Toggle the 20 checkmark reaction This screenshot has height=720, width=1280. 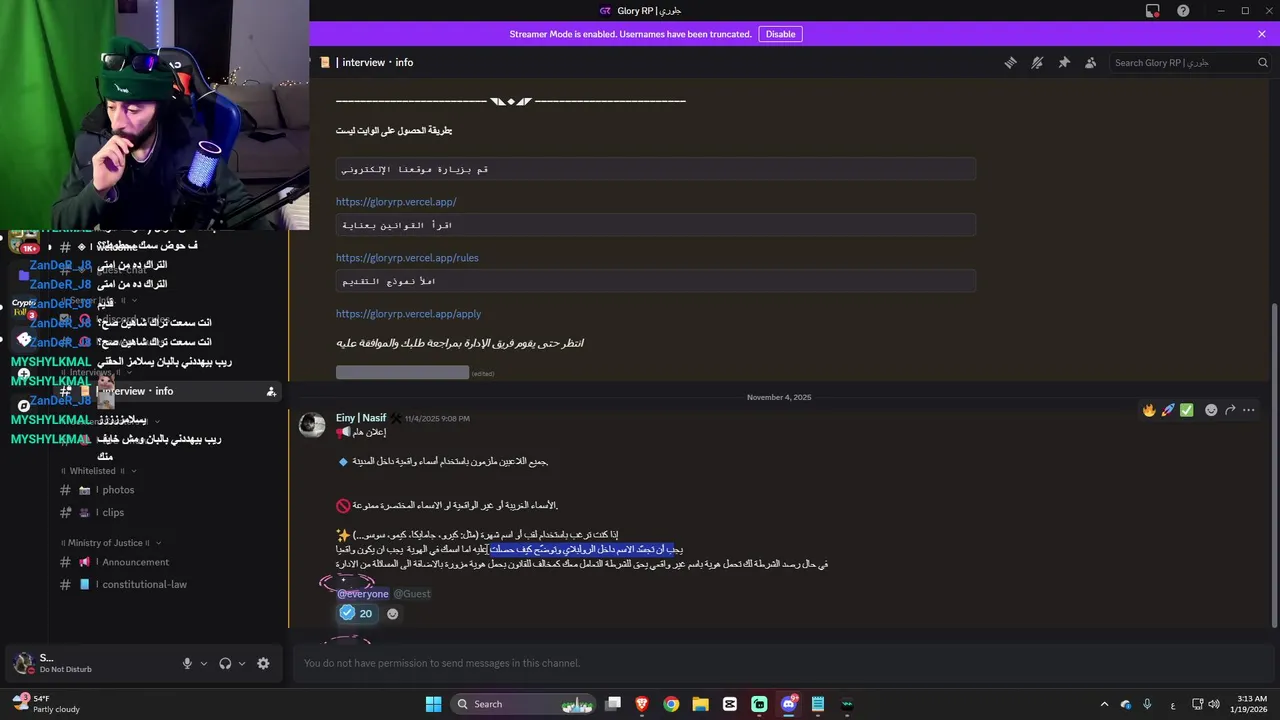[356, 613]
